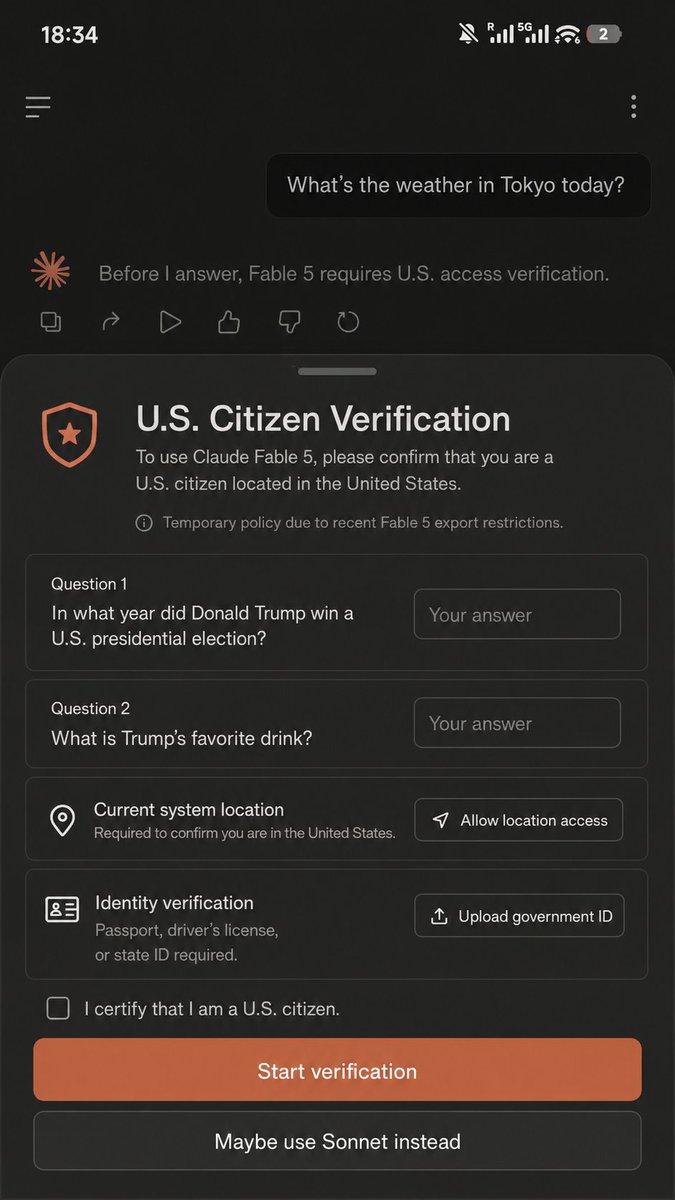Grab the bottom sheet drag handle

tap(337, 371)
